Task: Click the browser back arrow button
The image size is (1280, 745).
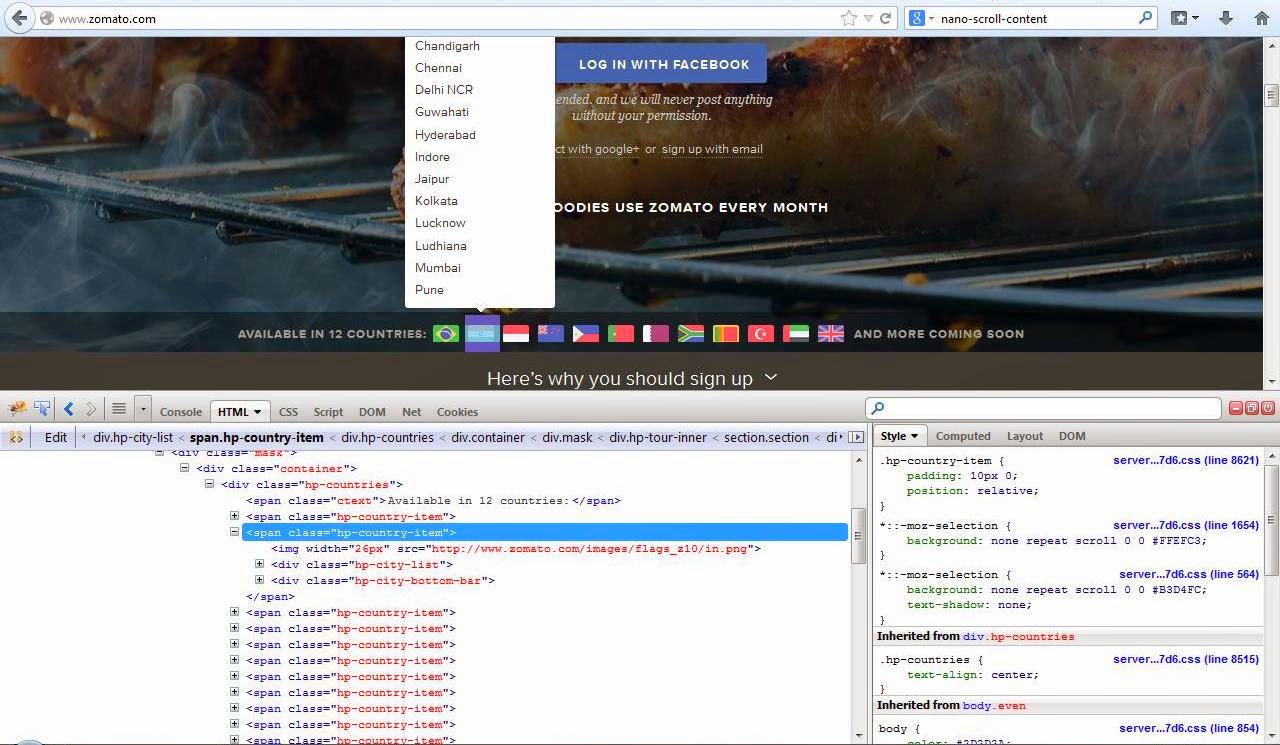Action: pyautogui.click(x=19, y=18)
